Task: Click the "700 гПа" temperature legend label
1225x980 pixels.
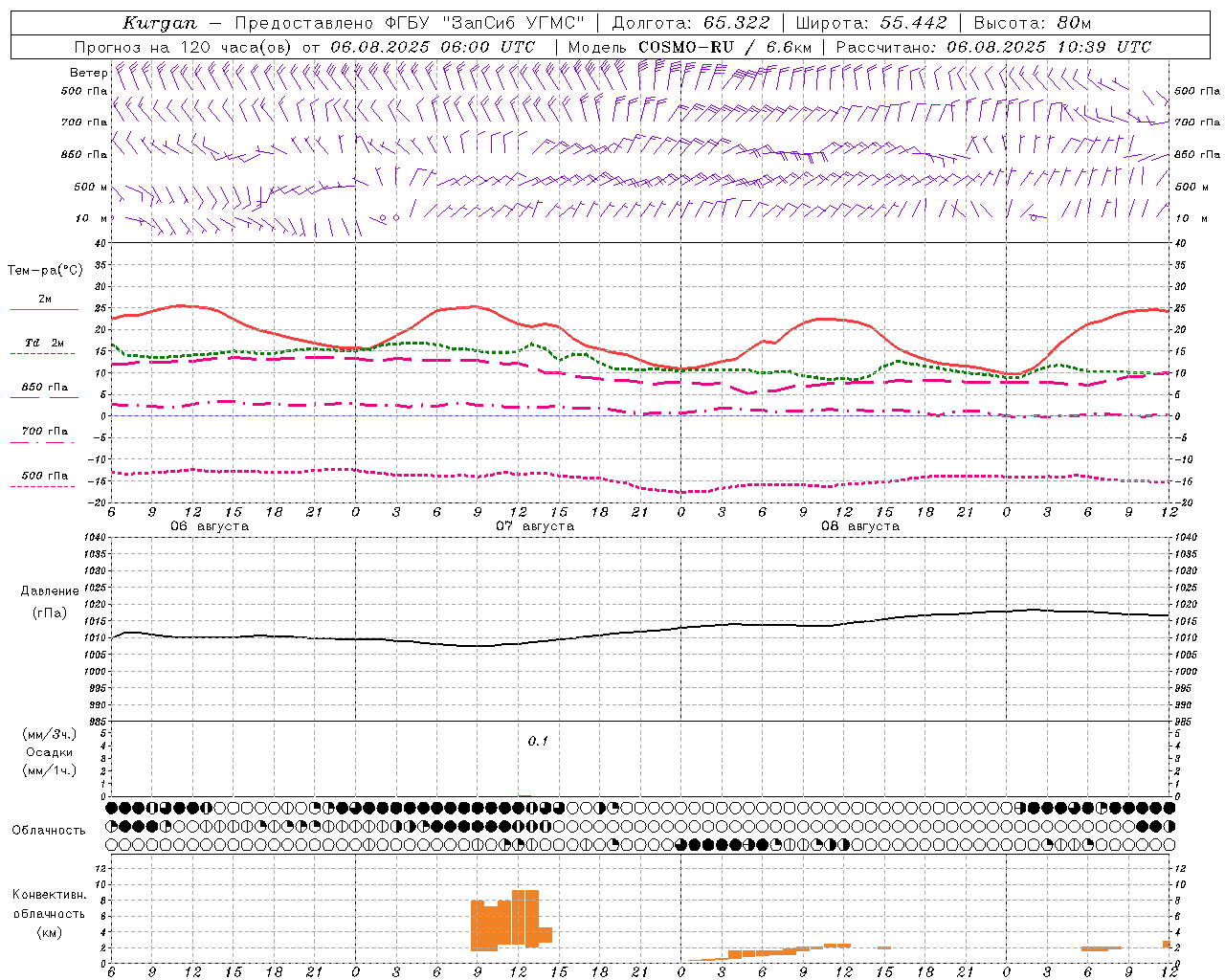Action: 45,431
